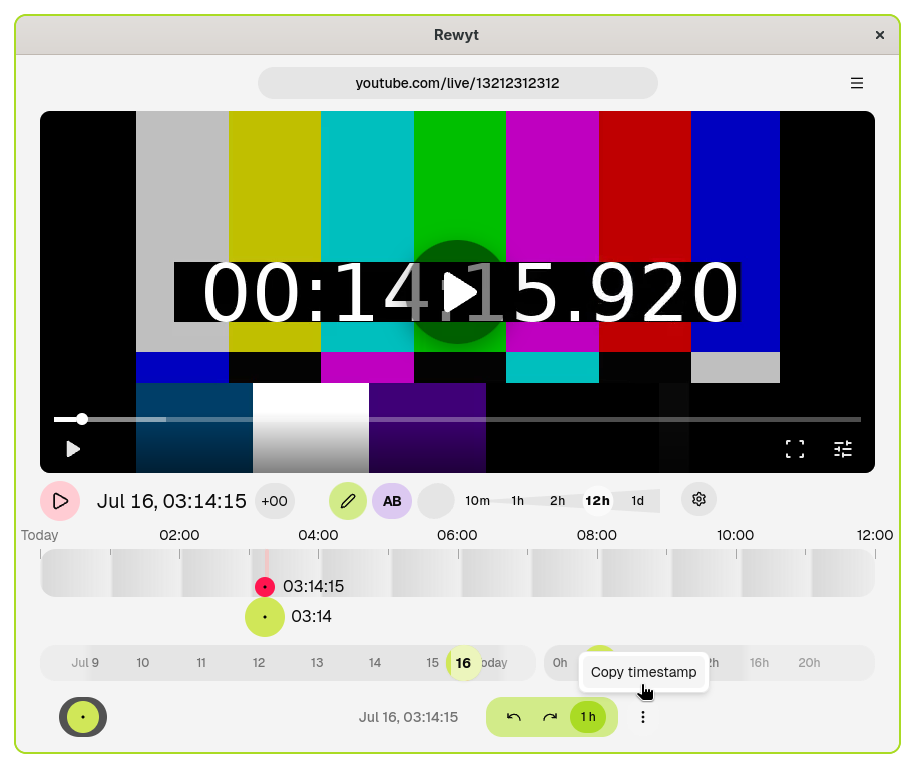This screenshot has width=913, height=768.
Task: Open the three-dot more options menu
Action: (x=643, y=717)
